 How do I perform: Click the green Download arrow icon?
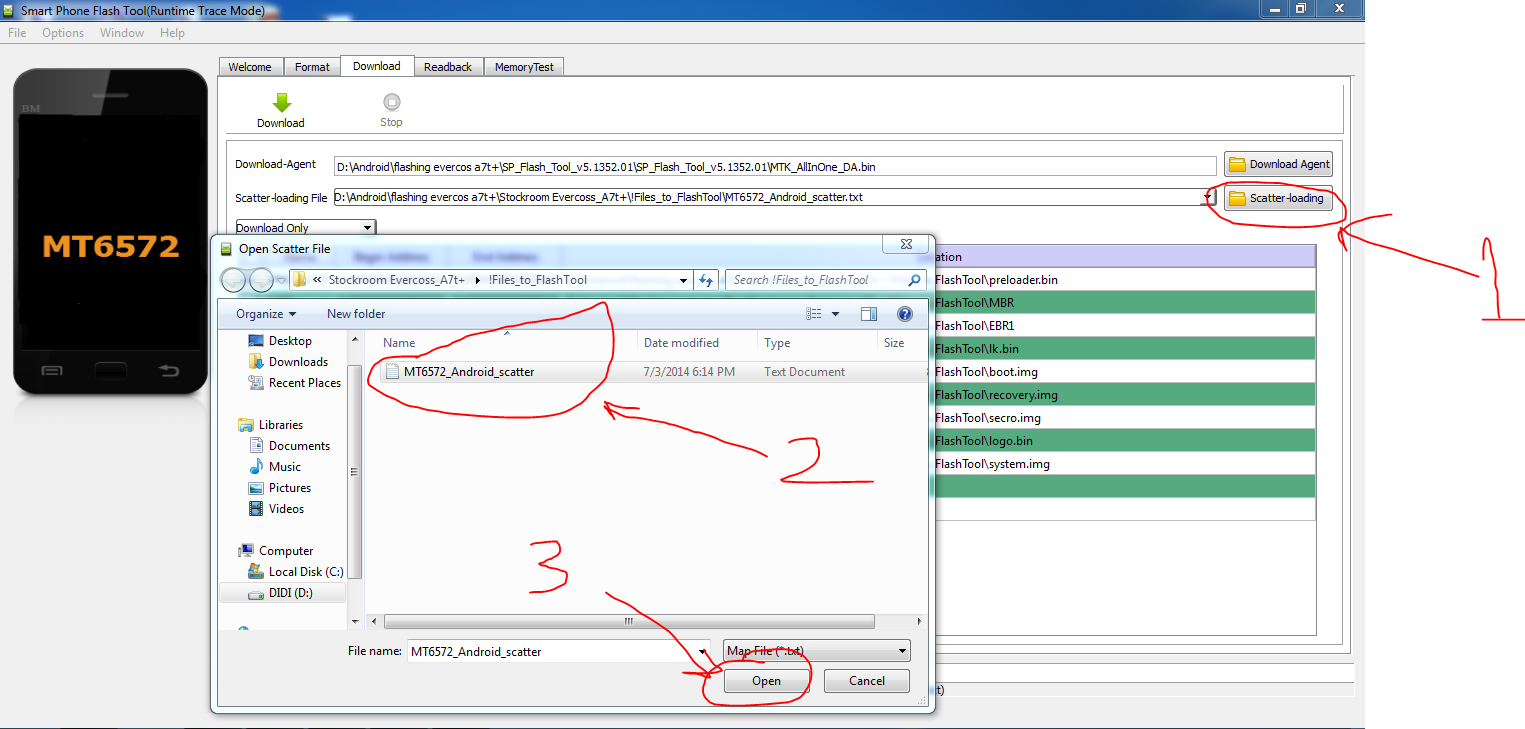[282, 102]
